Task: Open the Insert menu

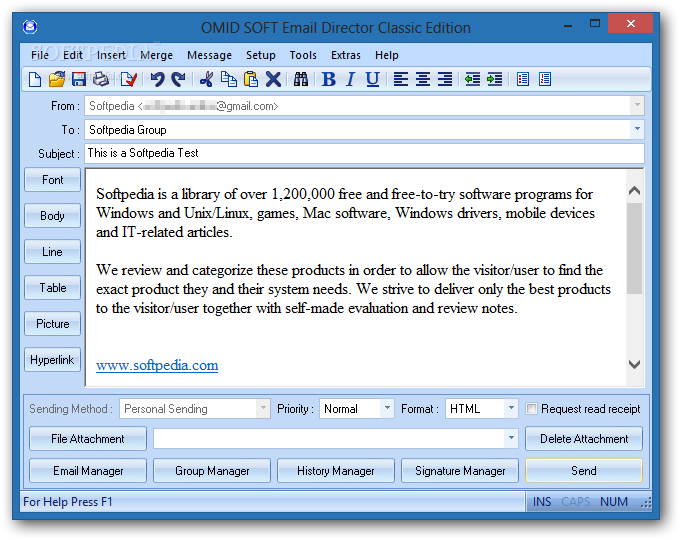Action: tap(111, 55)
